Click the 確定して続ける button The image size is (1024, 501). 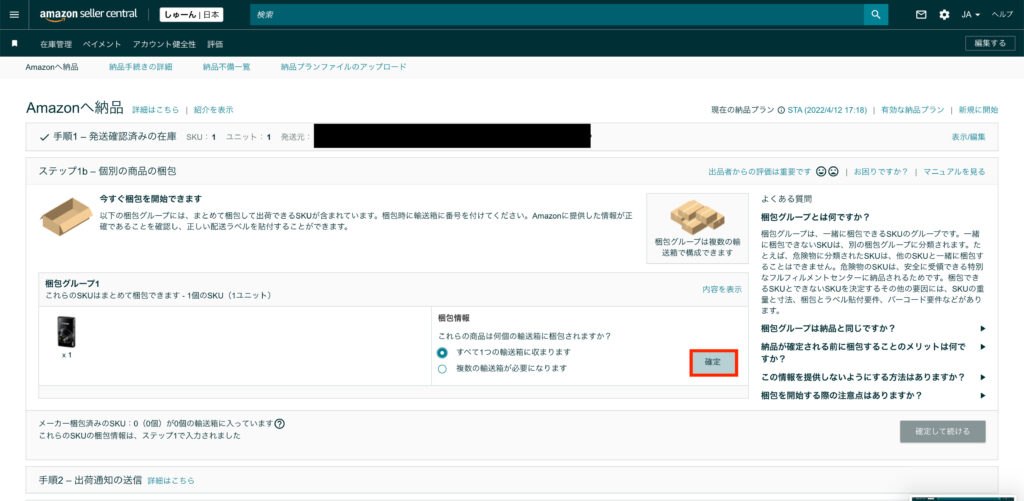[x=942, y=432]
